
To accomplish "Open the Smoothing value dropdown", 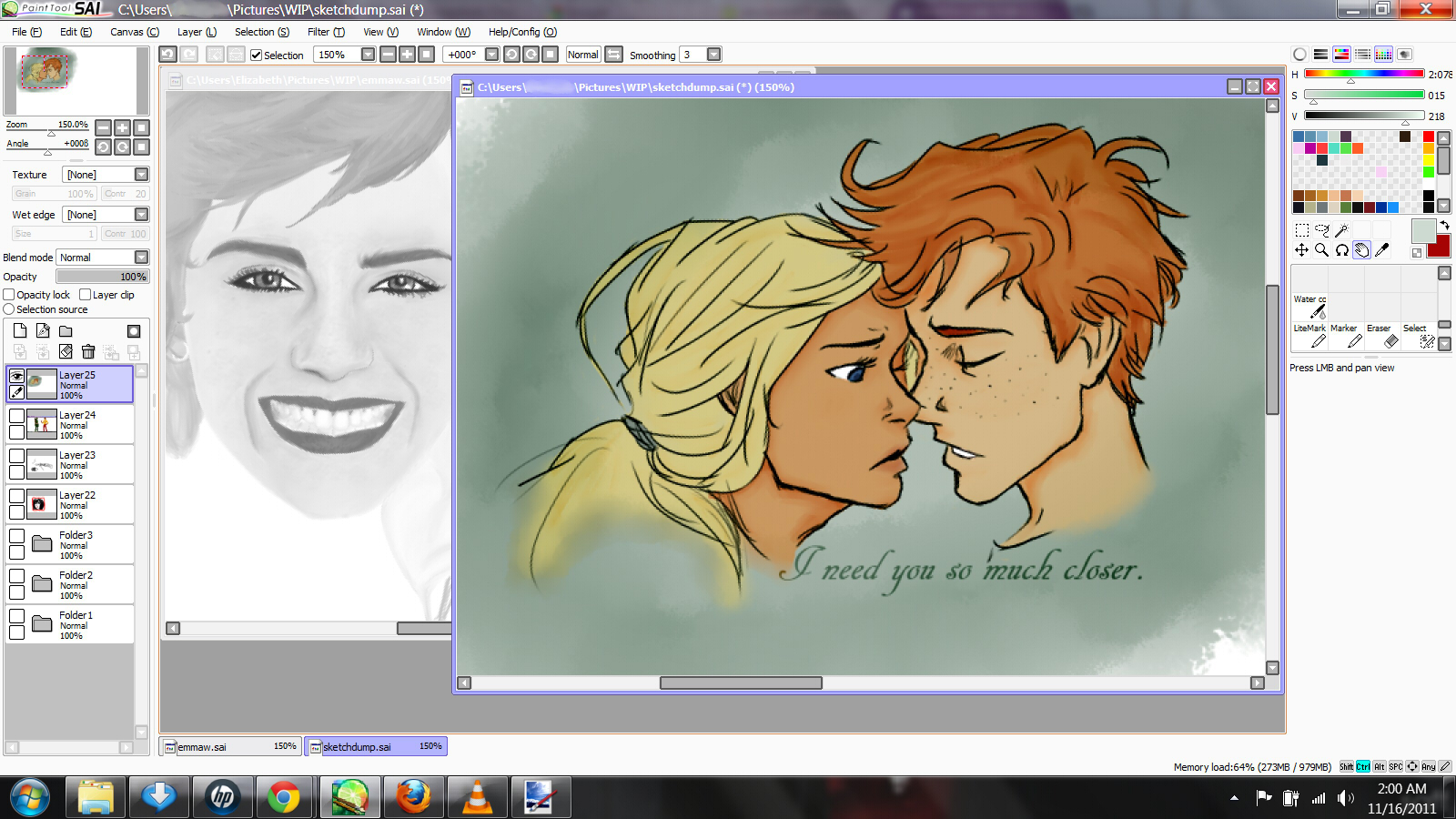I will pyautogui.click(x=713, y=55).
